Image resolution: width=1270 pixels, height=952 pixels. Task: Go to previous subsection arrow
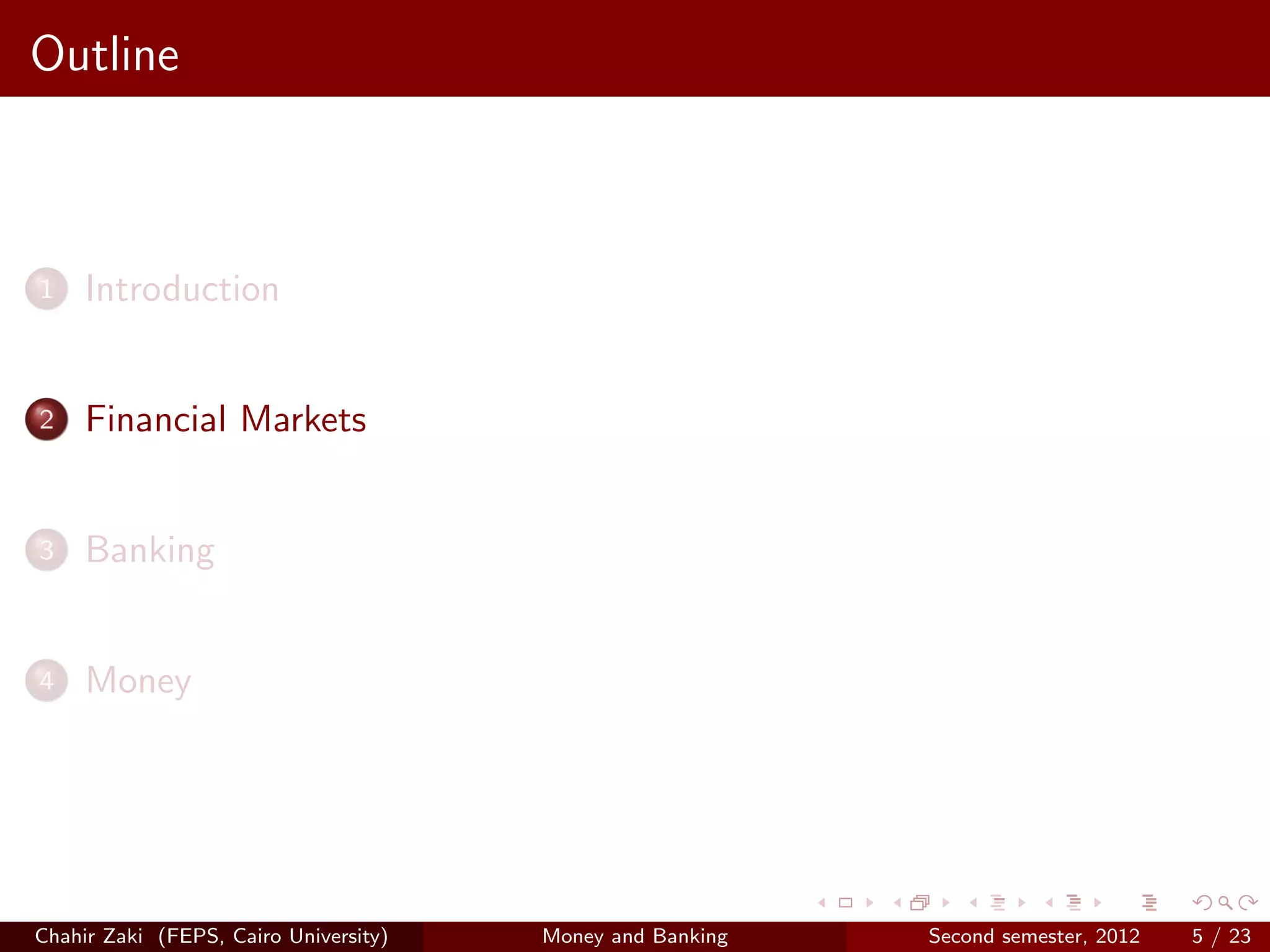click(x=974, y=903)
